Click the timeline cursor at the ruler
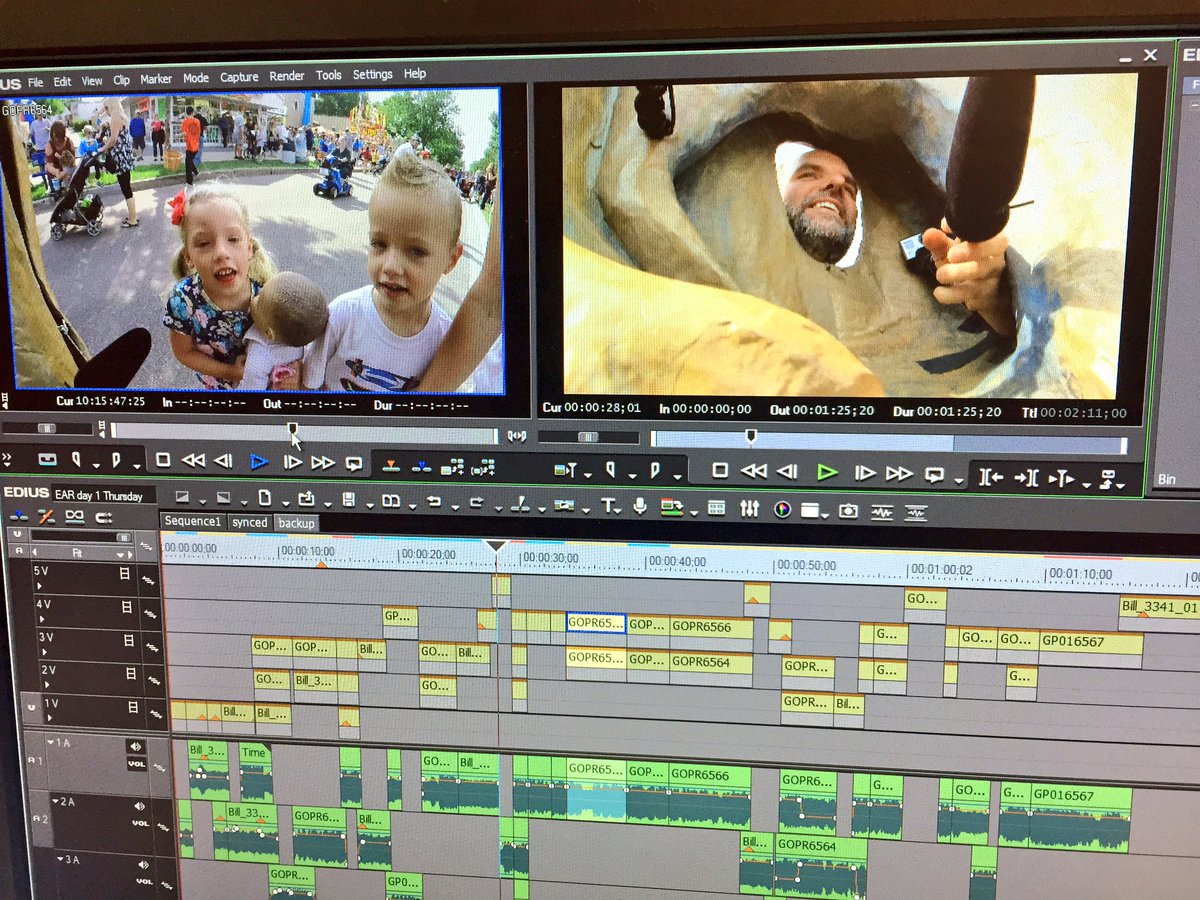 [x=496, y=547]
